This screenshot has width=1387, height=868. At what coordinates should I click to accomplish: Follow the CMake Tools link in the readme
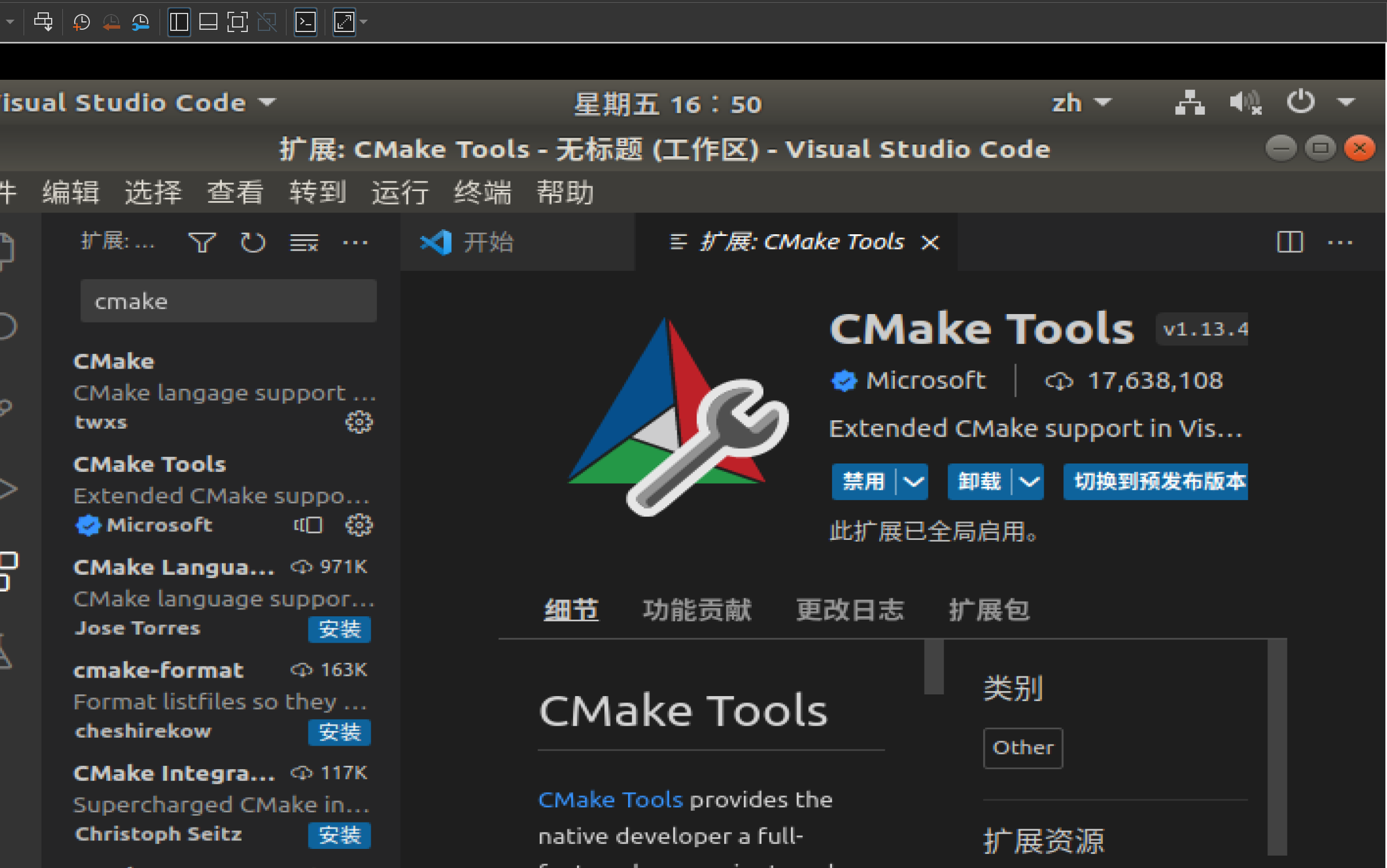click(611, 799)
